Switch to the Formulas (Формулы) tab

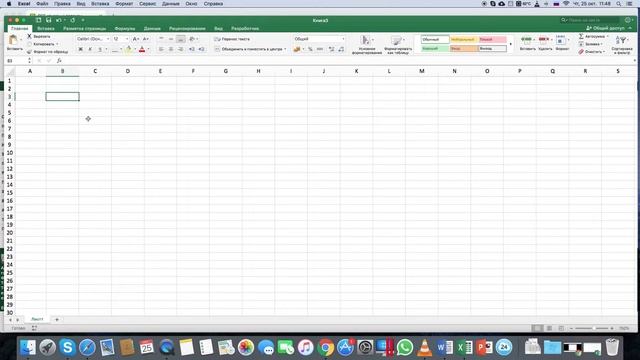tap(125, 29)
